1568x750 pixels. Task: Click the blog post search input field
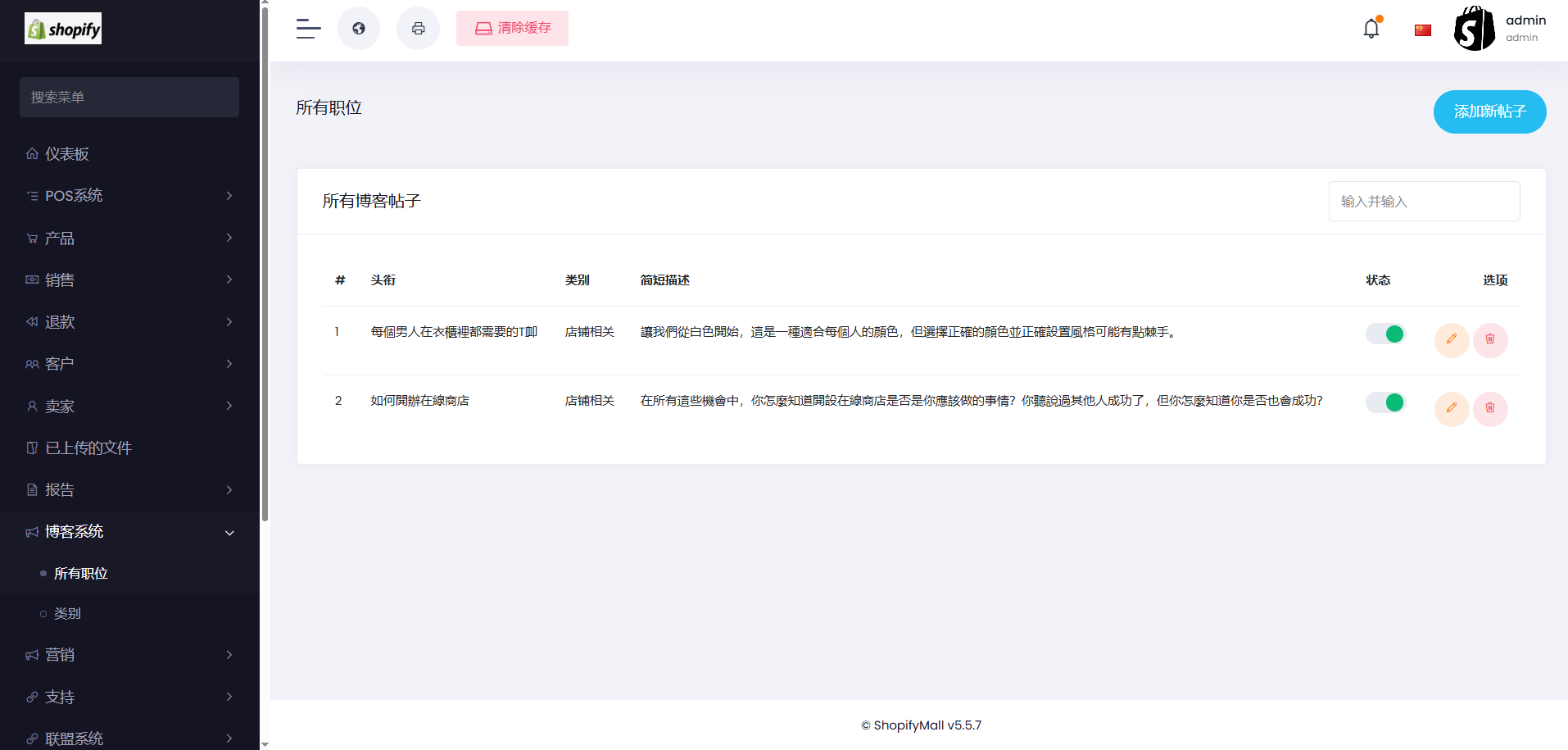pos(1423,202)
